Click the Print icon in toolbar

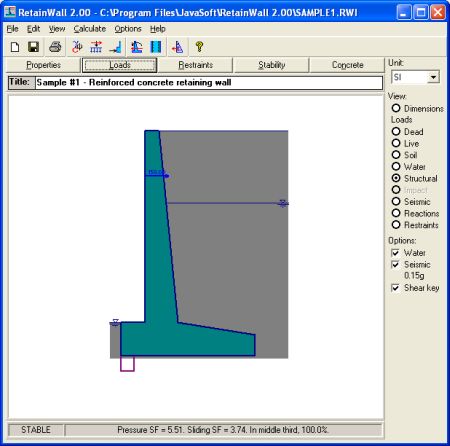point(55,47)
